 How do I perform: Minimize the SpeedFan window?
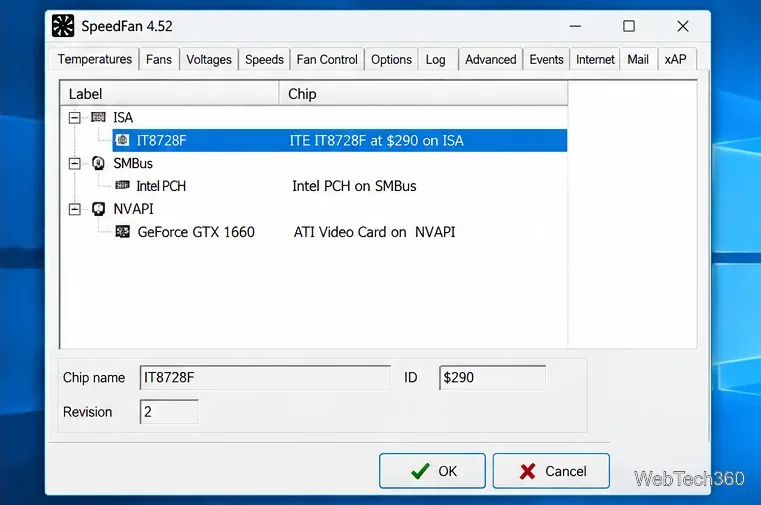coord(575,26)
